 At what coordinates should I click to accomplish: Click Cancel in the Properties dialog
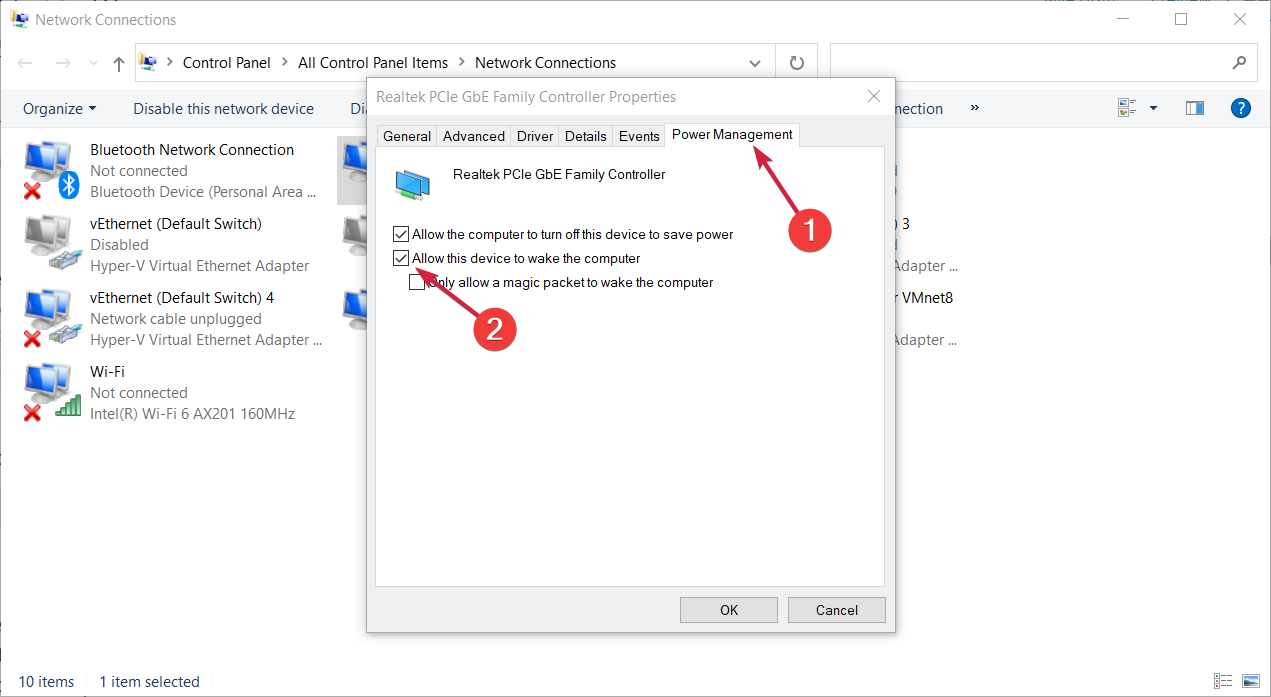pos(837,610)
